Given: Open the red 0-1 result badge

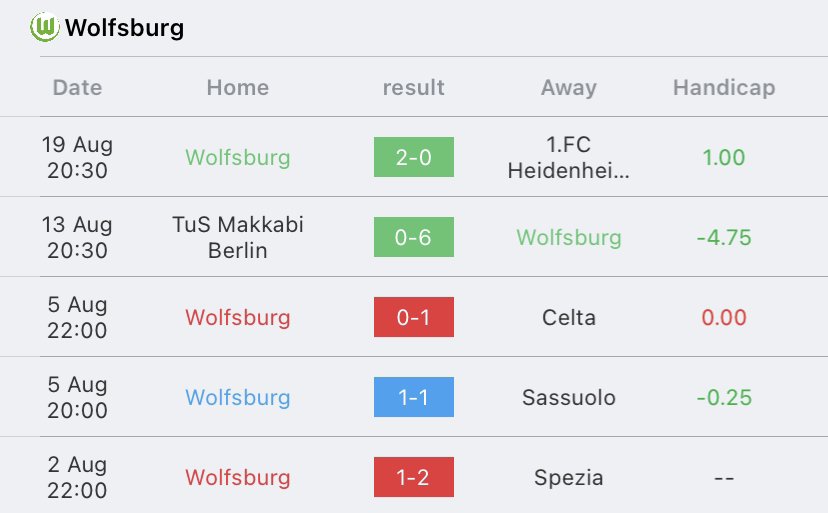Looking at the screenshot, I should [x=414, y=317].
